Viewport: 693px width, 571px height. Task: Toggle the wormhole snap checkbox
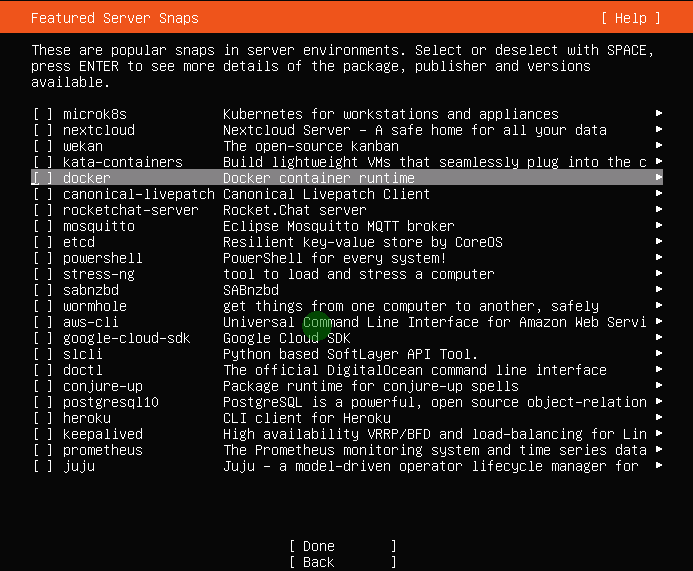(x=43, y=306)
